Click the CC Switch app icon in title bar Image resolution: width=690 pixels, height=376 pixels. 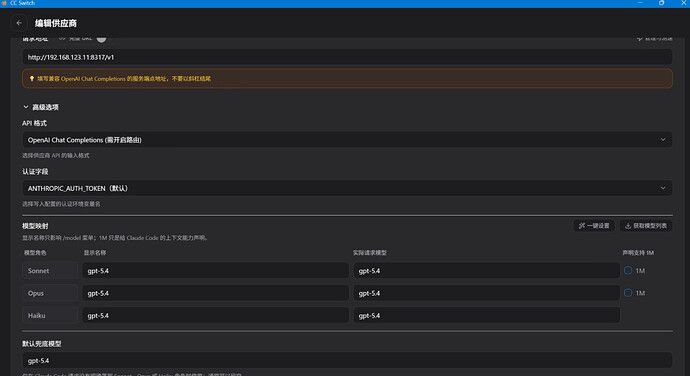click(4, 3)
